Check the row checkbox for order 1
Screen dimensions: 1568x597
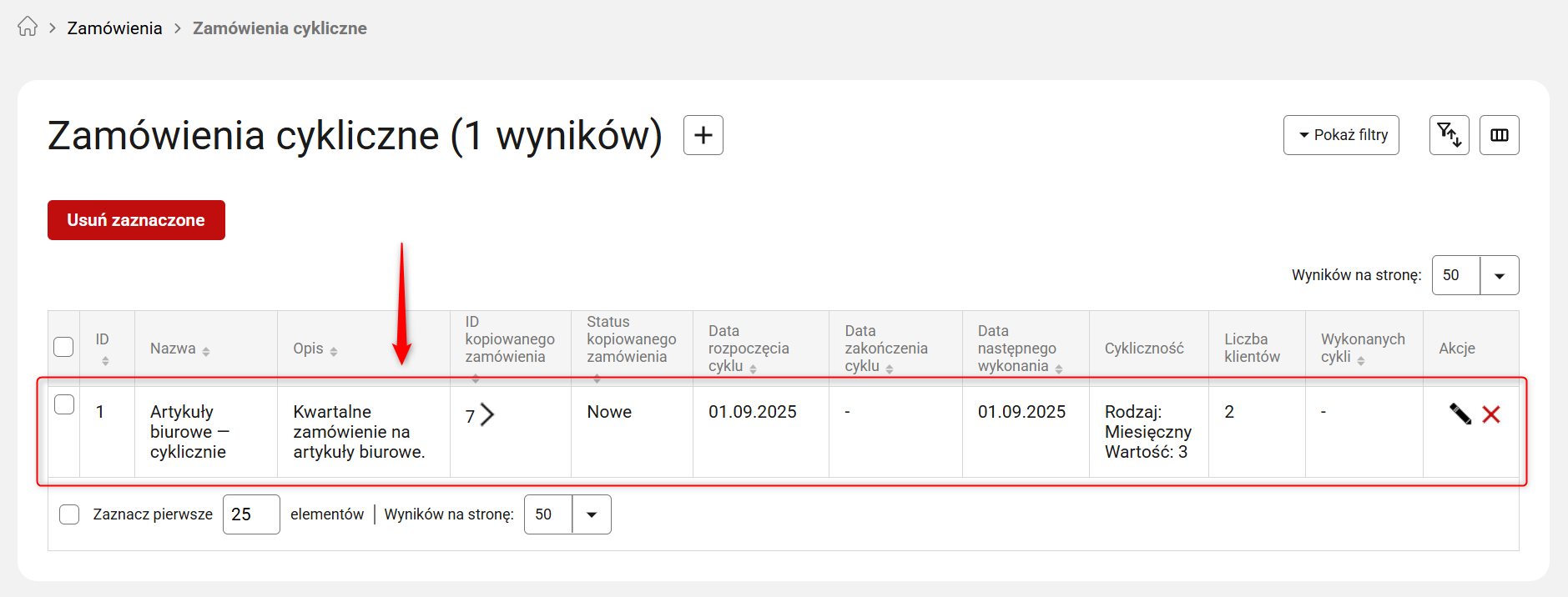coord(64,404)
